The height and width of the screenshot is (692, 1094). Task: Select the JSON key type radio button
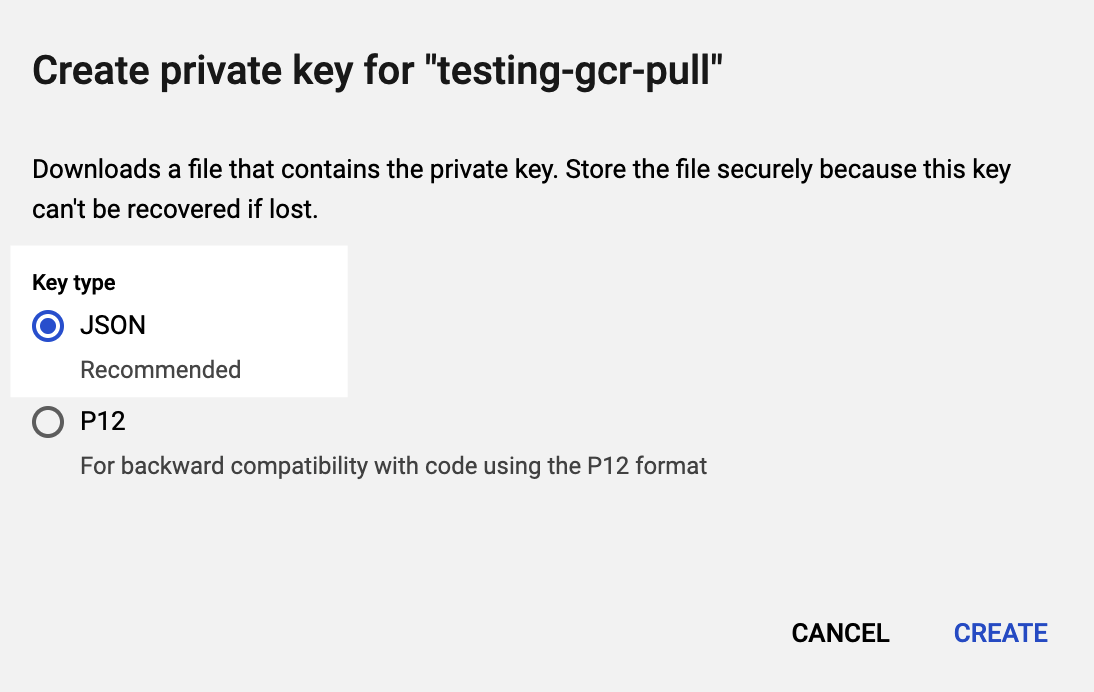click(x=48, y=326)
